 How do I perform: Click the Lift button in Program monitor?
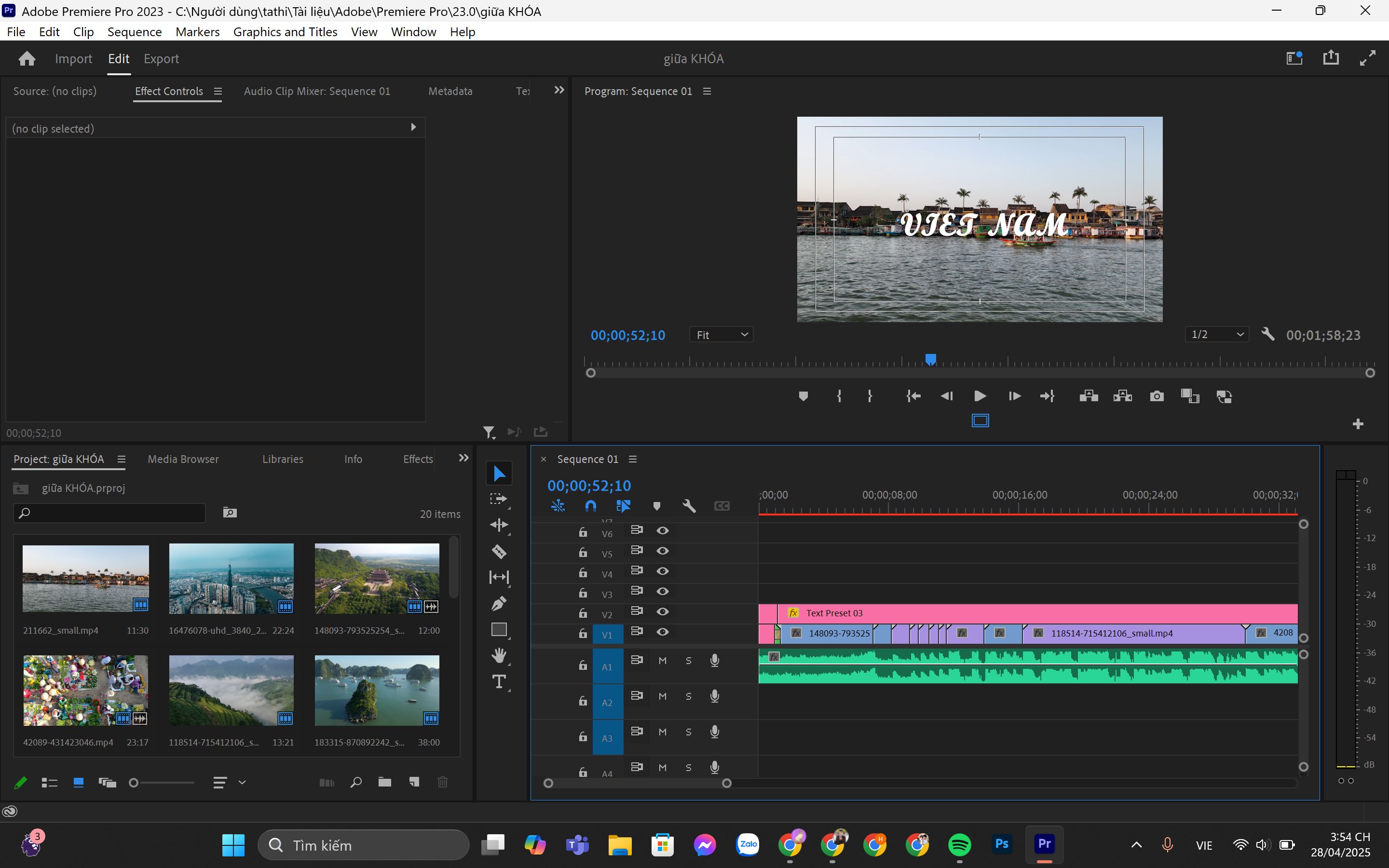tap(1088, 396)
